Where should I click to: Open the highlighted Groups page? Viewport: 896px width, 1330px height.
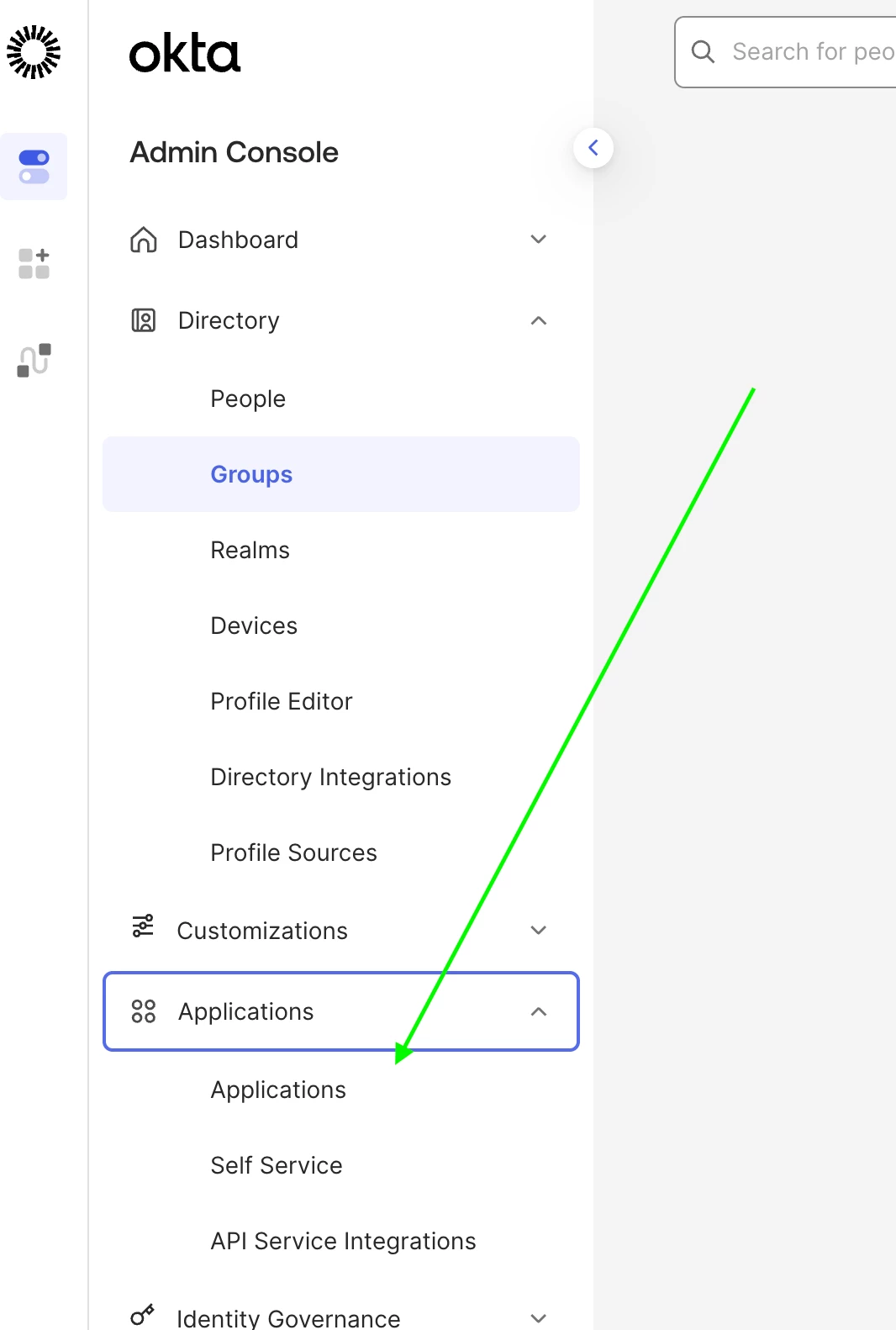click(x=341, y=474)
